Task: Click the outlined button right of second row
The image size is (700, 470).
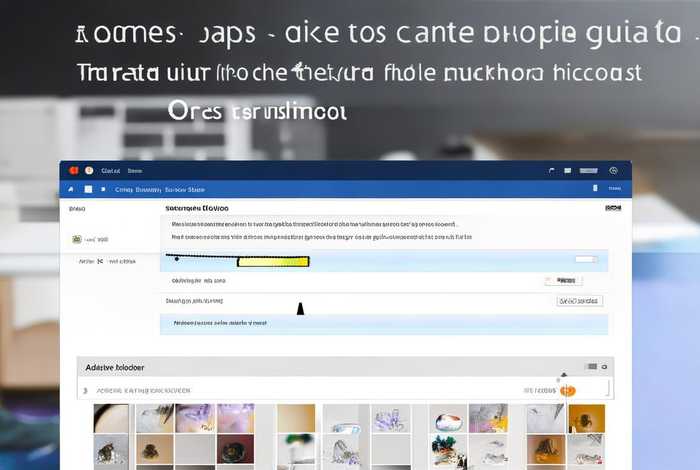Action: pyautogui.click(x=579, y=301)
